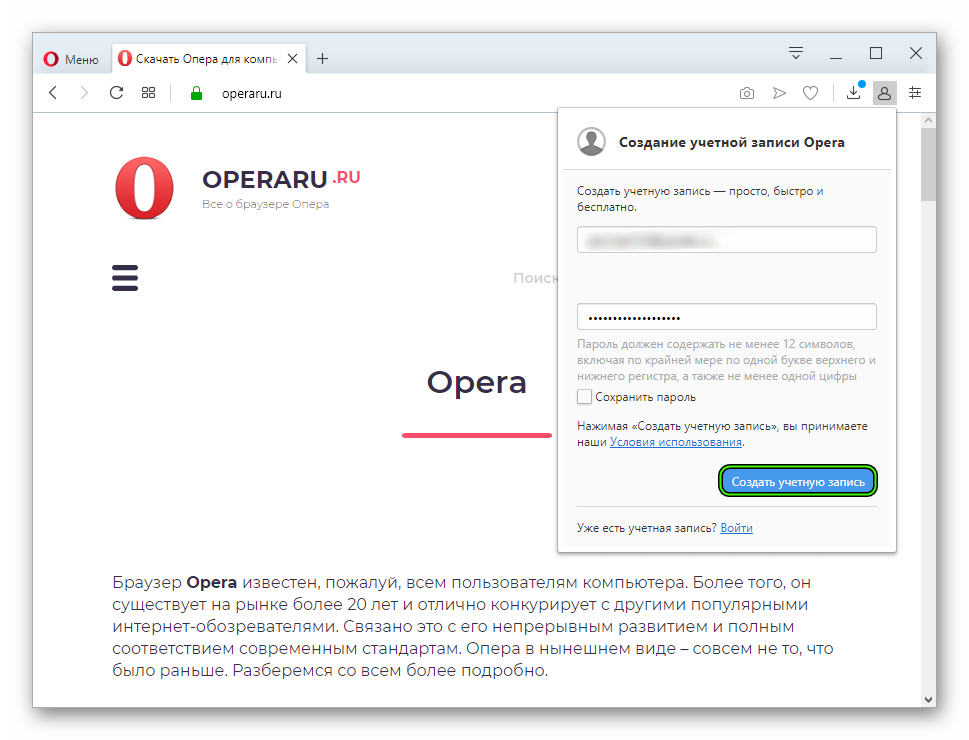Reload the current page
This screenshot has width=969, height=740.
(x=116, y=93)
